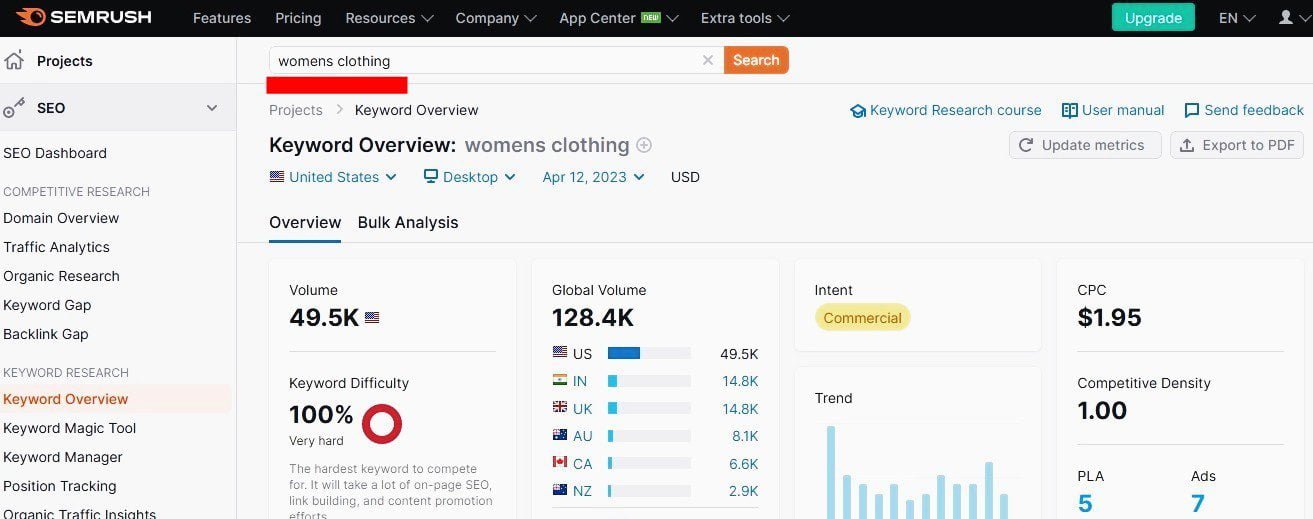
Task: Click the PLA value 5
Action: (x=1085, y=503)
